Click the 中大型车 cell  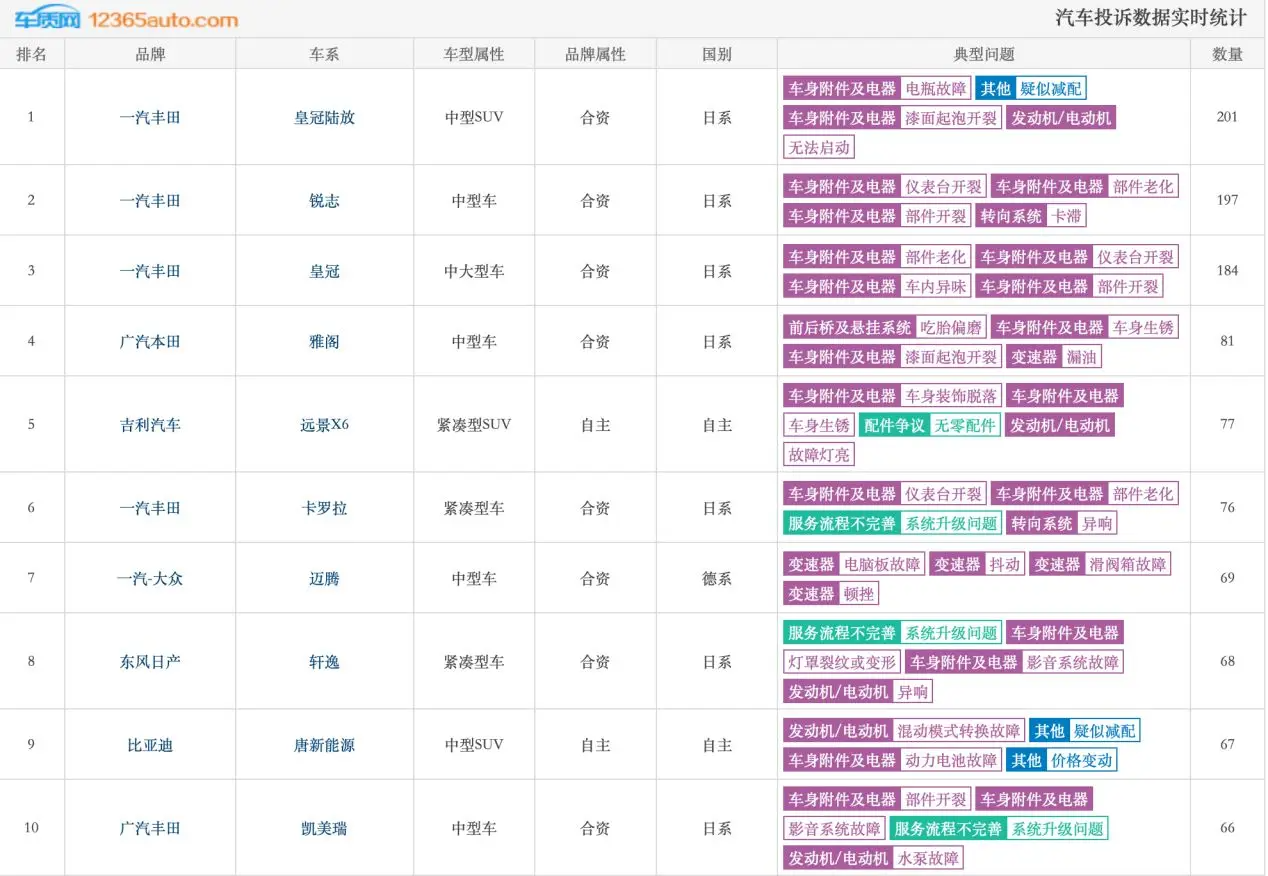click(x=474, y=271)
